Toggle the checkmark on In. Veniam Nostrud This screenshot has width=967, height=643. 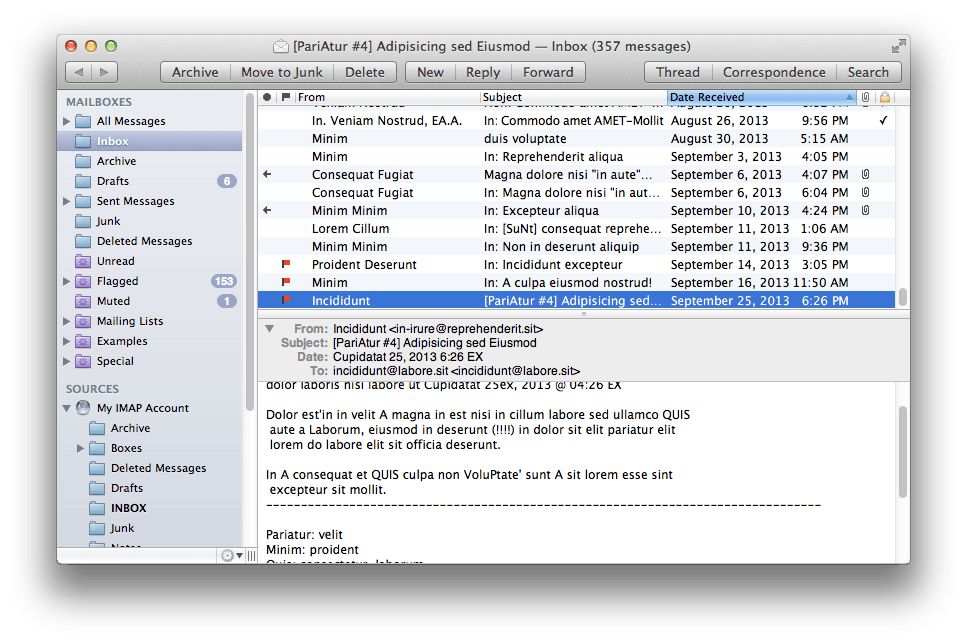click(x=882, y=120)
